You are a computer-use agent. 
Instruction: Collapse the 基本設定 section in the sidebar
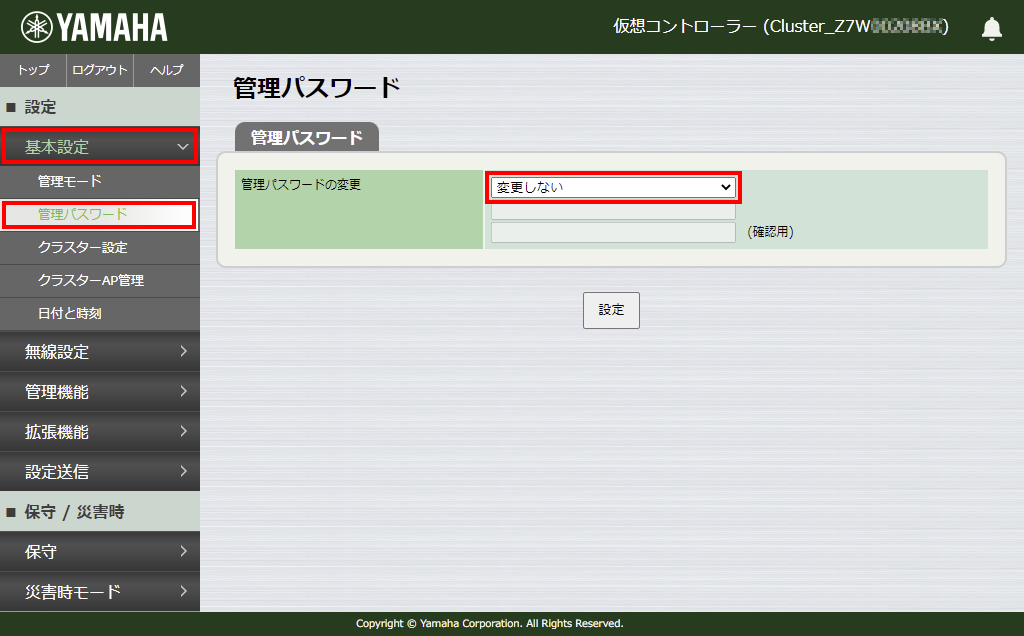(x=100, y=145)
